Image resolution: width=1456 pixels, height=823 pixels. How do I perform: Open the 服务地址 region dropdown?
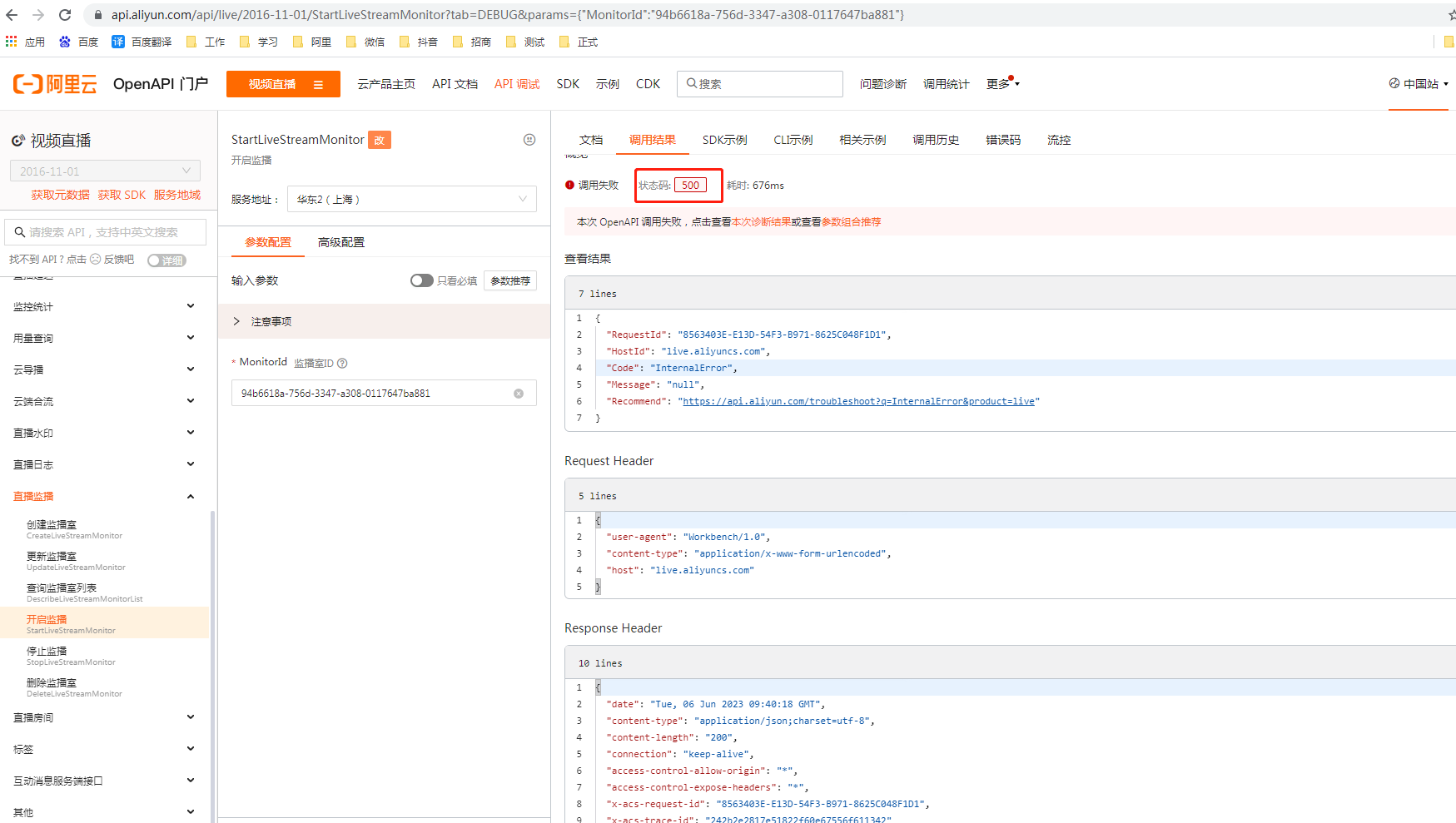(412, 199)
